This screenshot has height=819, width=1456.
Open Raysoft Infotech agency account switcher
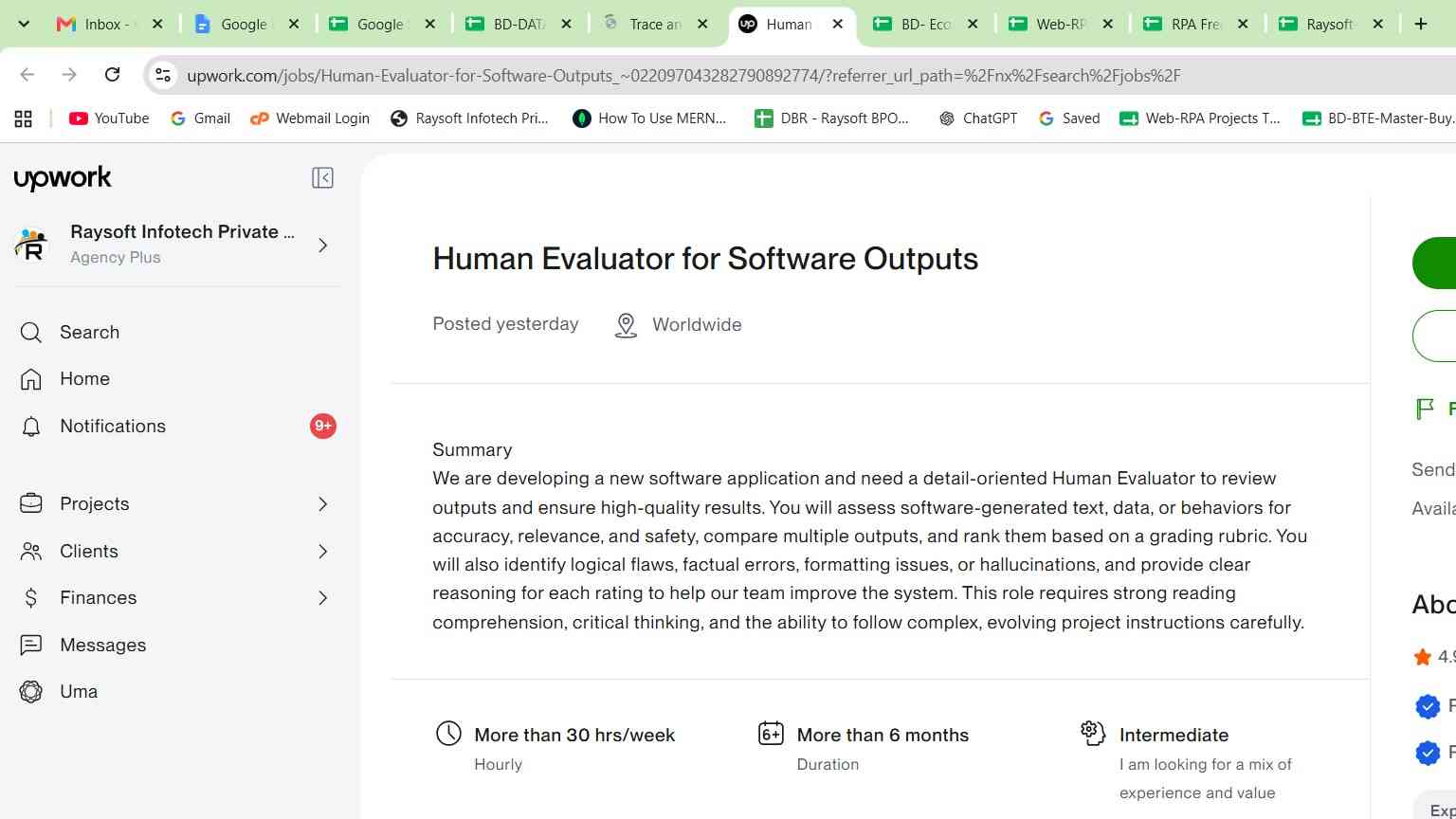tap(177, 245)
